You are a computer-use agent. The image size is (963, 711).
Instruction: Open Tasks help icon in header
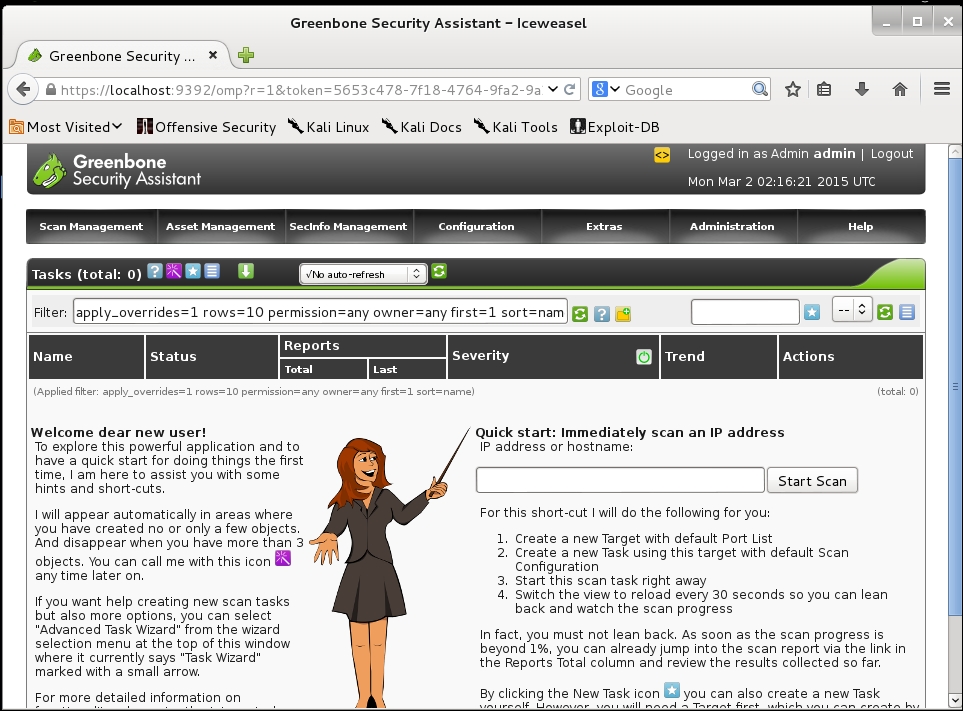pos(155,271)
